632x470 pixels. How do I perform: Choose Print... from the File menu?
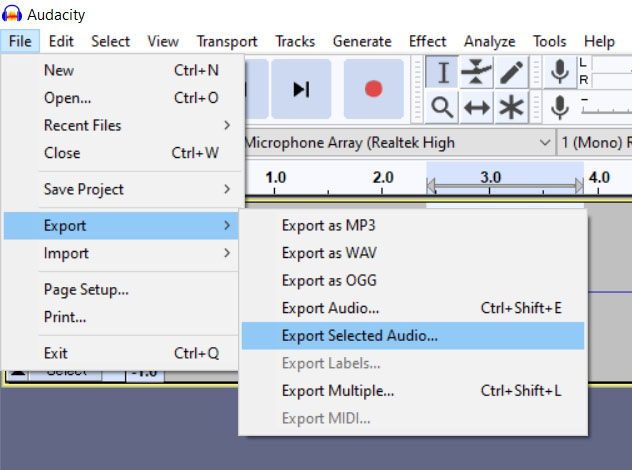[121, 317]
